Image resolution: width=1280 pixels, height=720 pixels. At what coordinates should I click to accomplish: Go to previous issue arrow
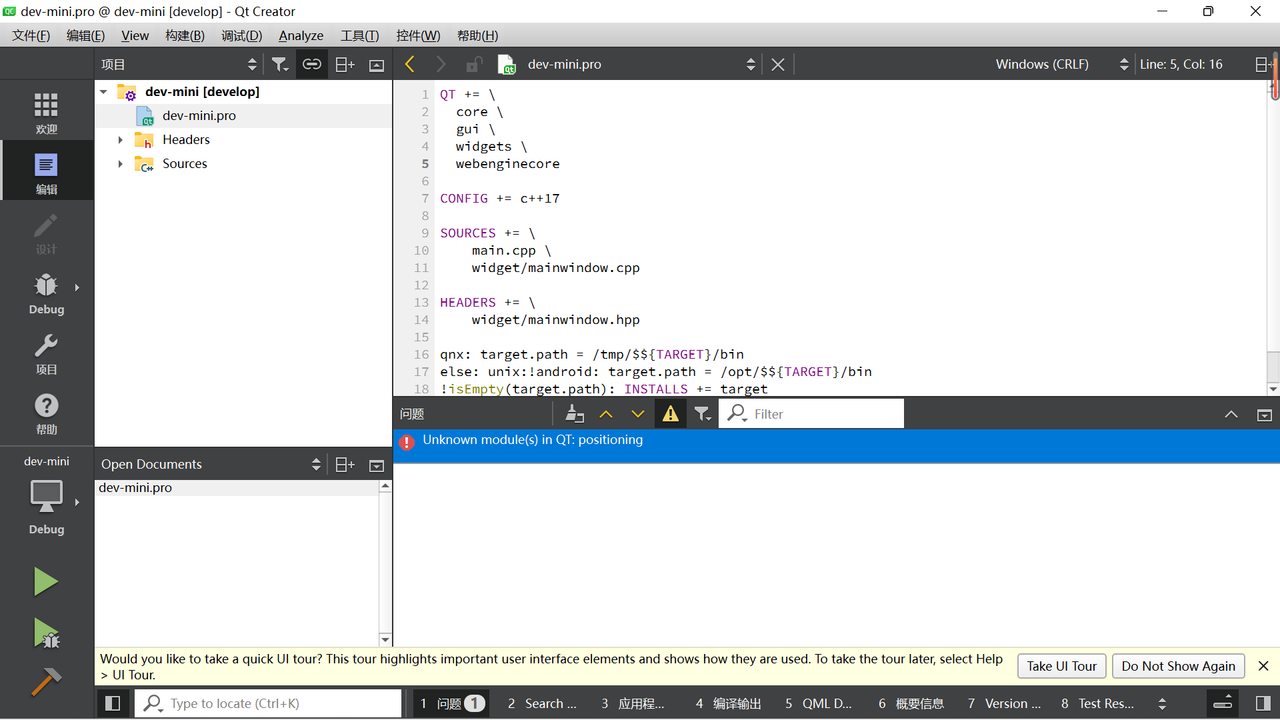pyautogui.click(x=606, y=414)
